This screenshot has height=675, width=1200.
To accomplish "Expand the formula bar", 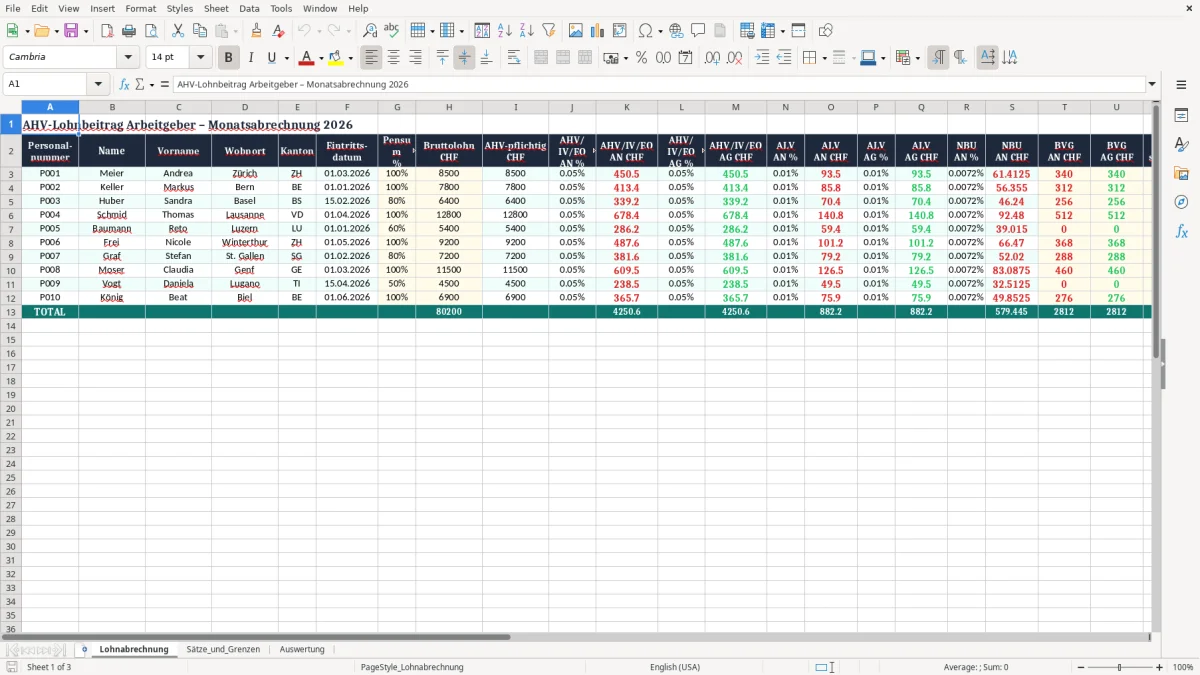I will pos(1152,84).
